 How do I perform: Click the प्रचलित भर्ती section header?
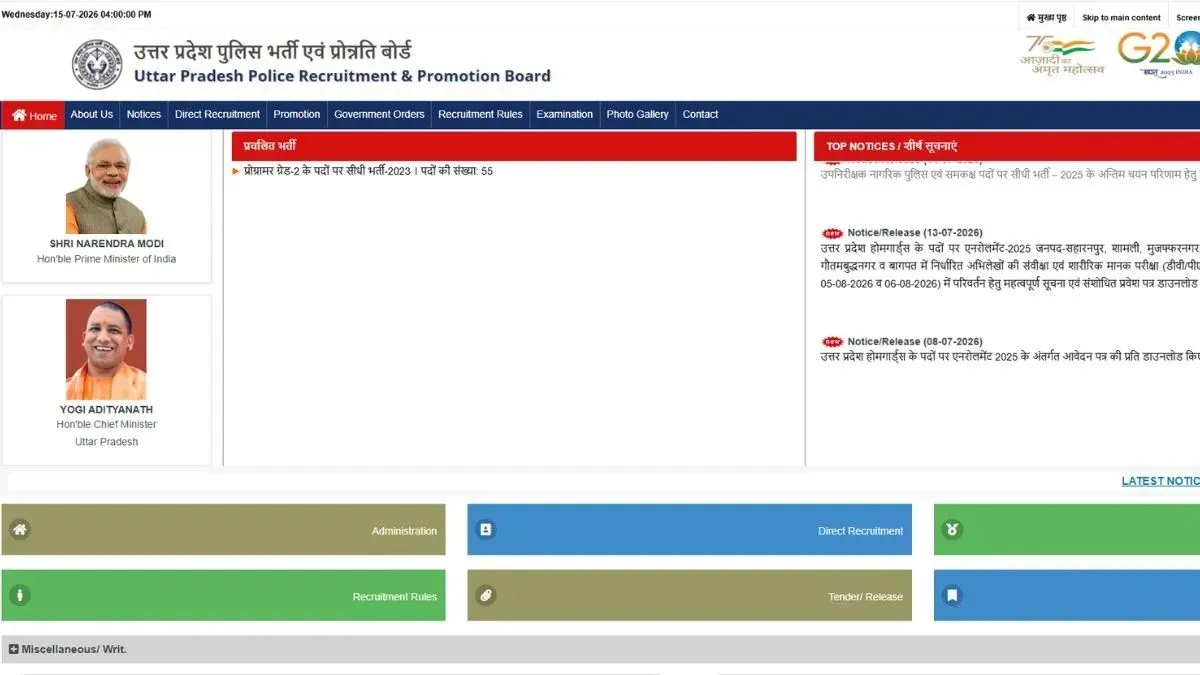514,146
